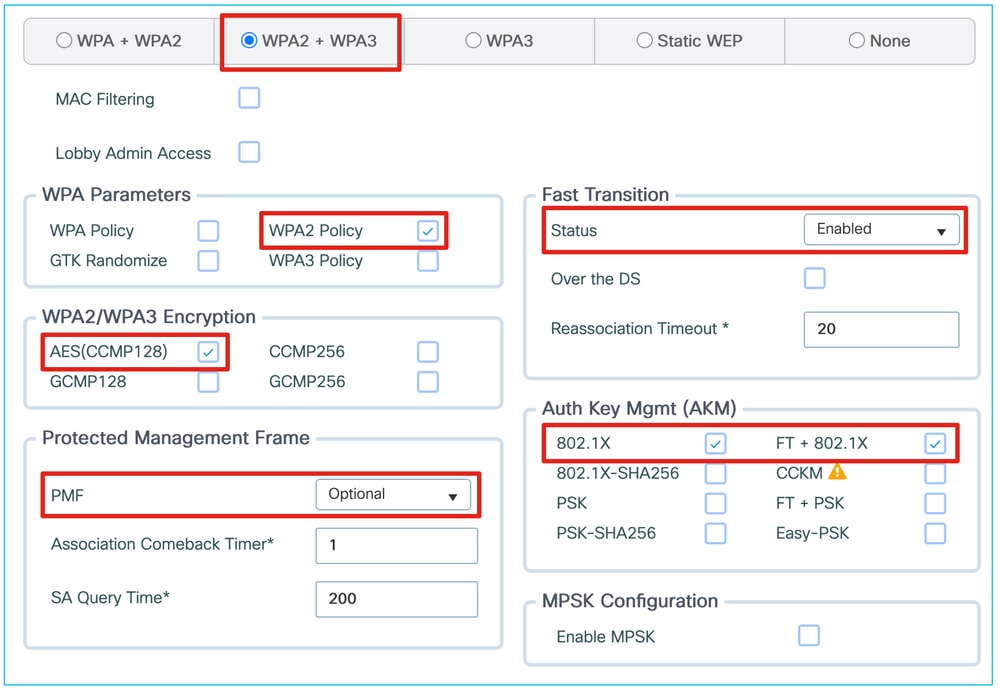Enable the FT + PSK checkbox

coord(935,503)
